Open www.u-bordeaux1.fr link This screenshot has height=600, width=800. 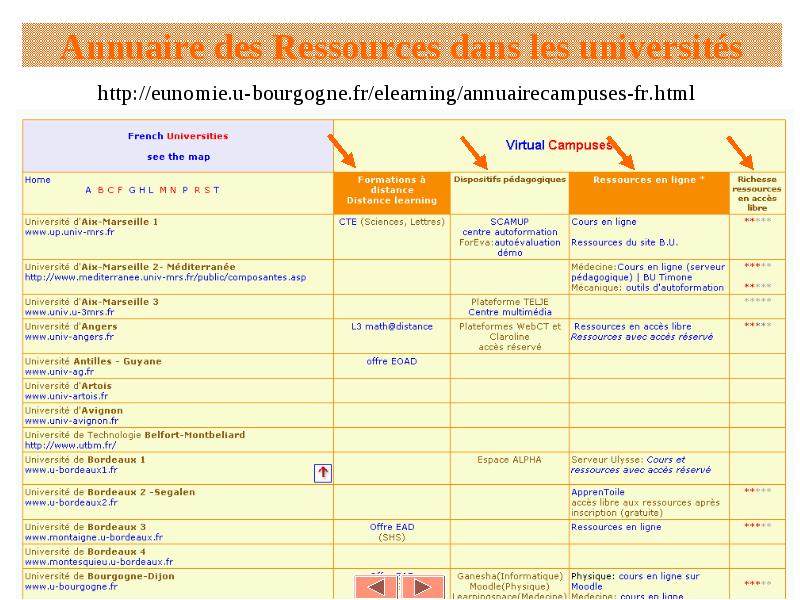(71, 470)
